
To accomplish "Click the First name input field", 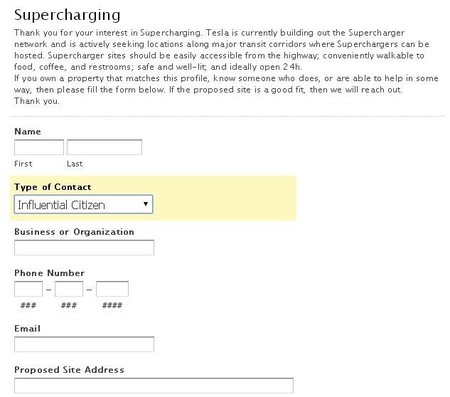I will (x=39, y=147).
